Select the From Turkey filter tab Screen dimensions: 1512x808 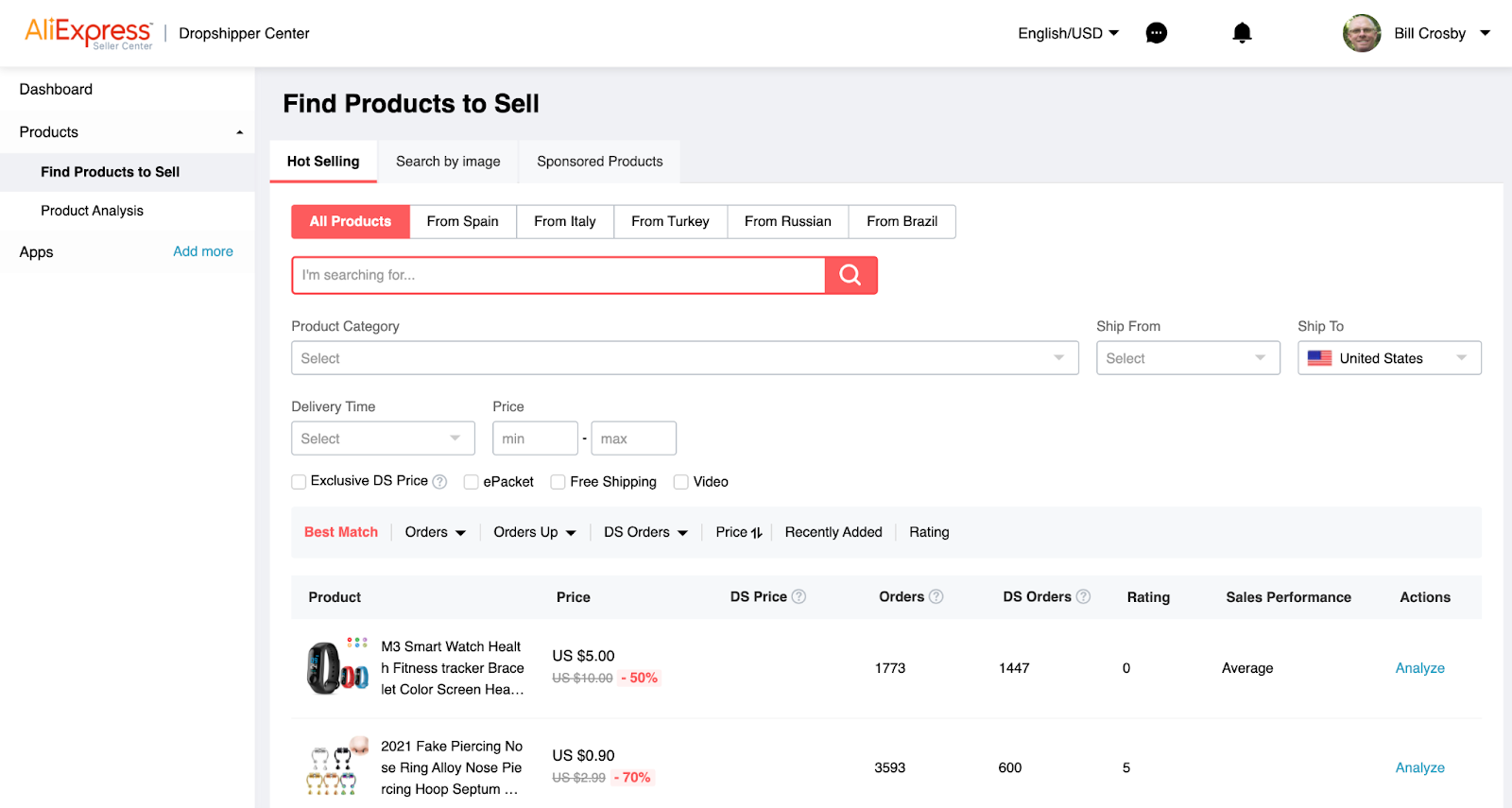(670, 221)
